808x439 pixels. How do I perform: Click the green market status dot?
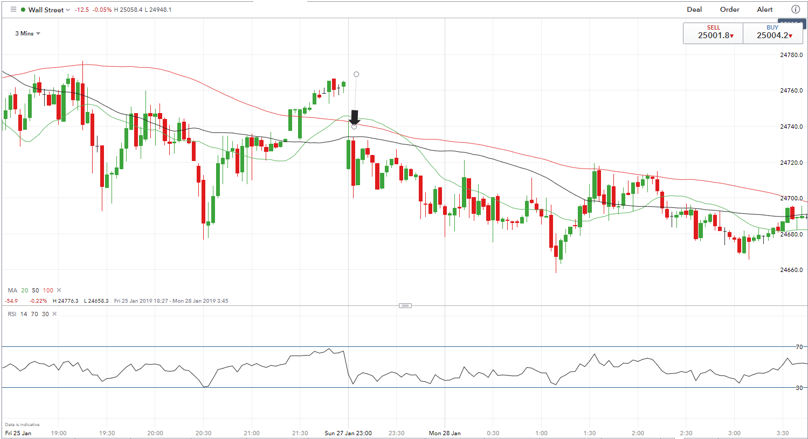(x=23, y=10)
